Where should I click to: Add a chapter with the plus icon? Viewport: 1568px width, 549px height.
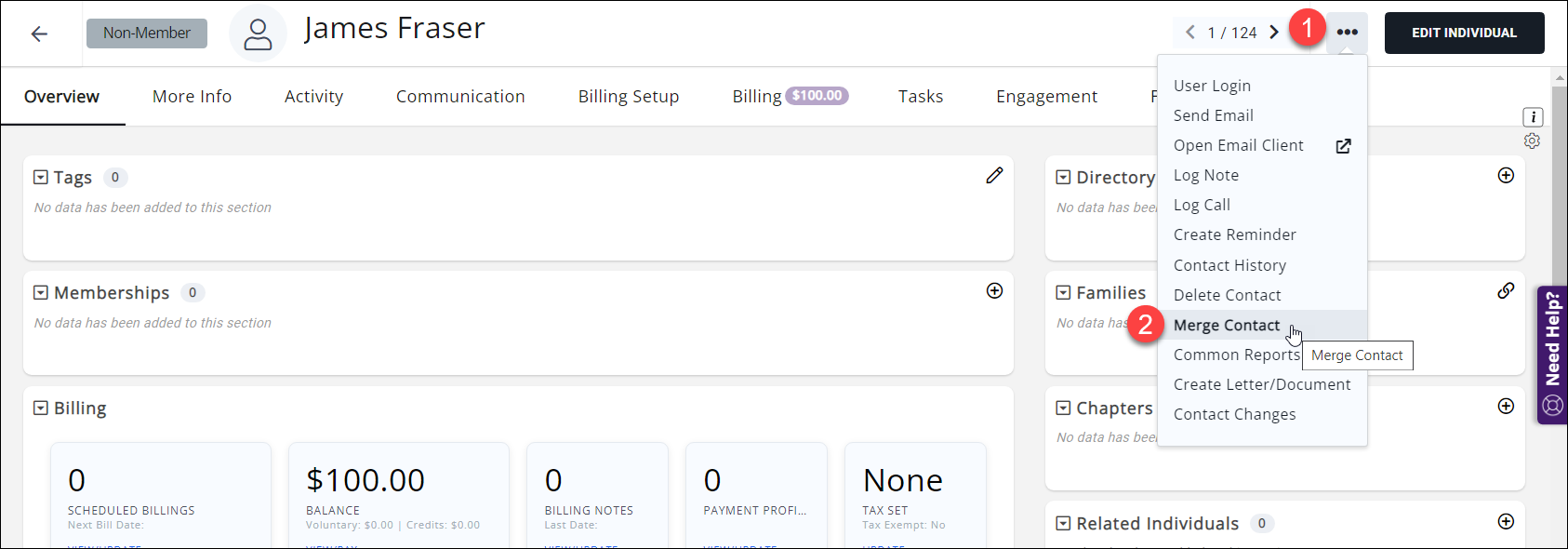click(x=1506, y=407)
